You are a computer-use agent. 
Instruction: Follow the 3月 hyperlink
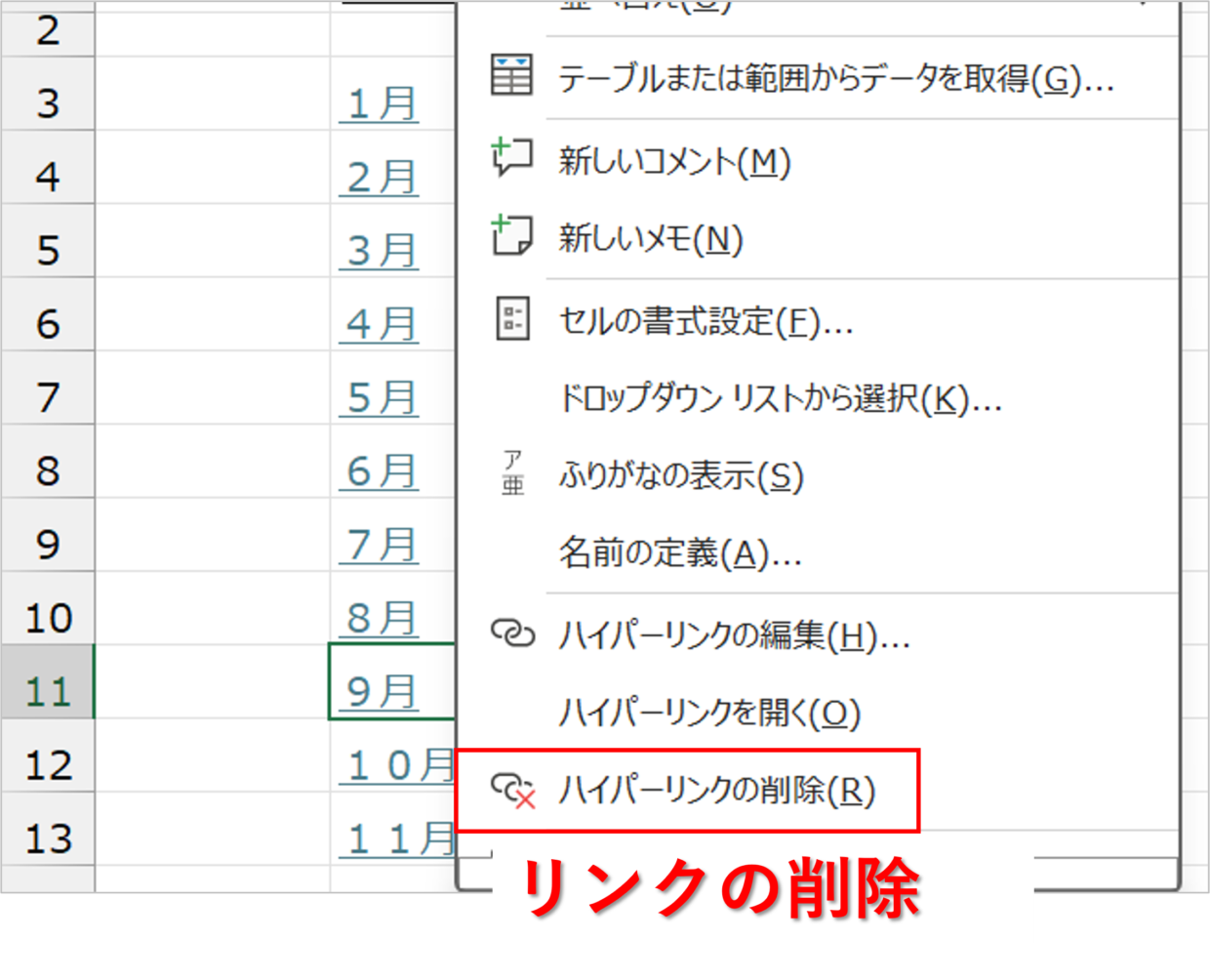[x=381, y=251]
